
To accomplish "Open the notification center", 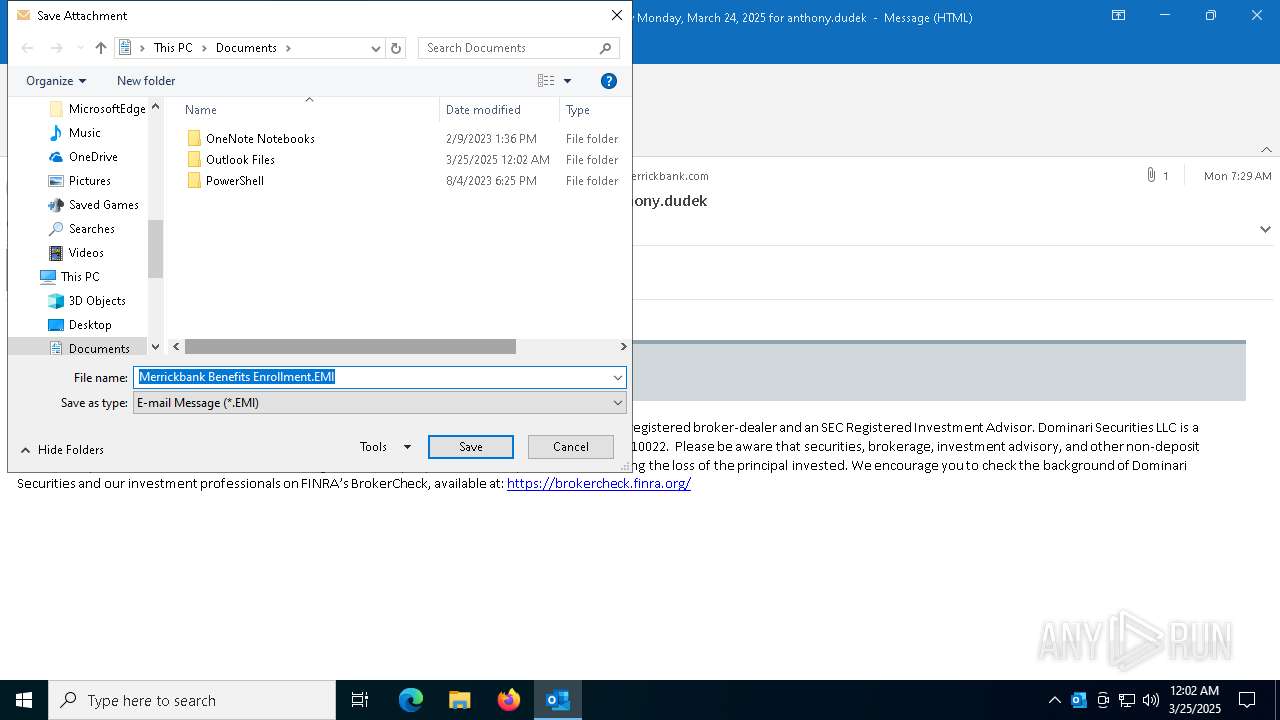I will pyautogui.click(x=1247, y=700).
